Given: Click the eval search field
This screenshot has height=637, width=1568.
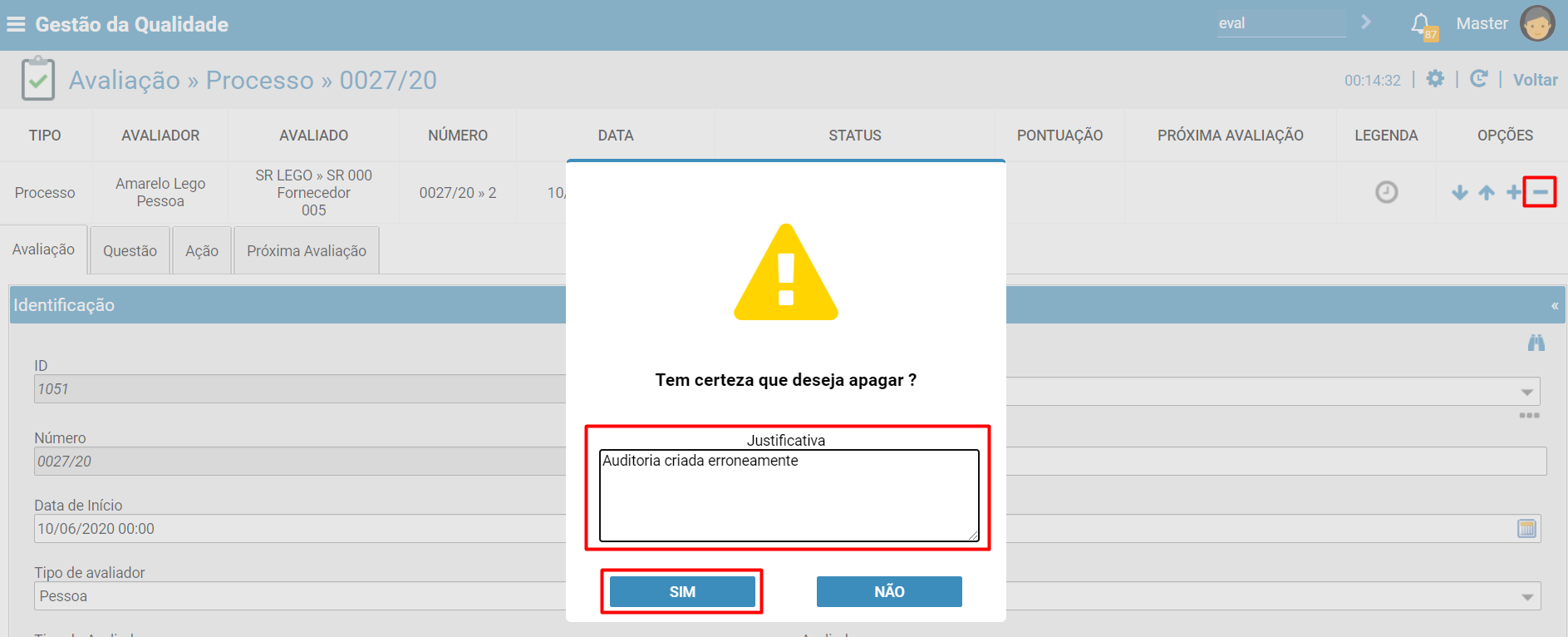Looking at the screenshot, I should pos(1280,23).
